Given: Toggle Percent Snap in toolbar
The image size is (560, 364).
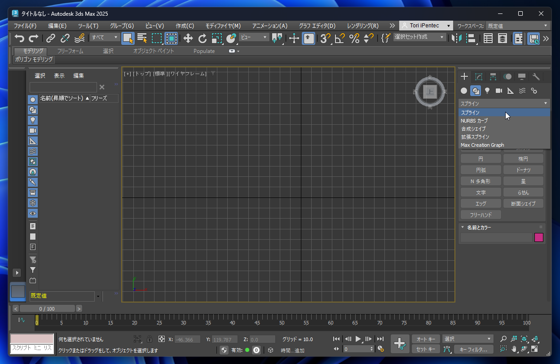Looking at the screenshot, I should coord(354,38).
